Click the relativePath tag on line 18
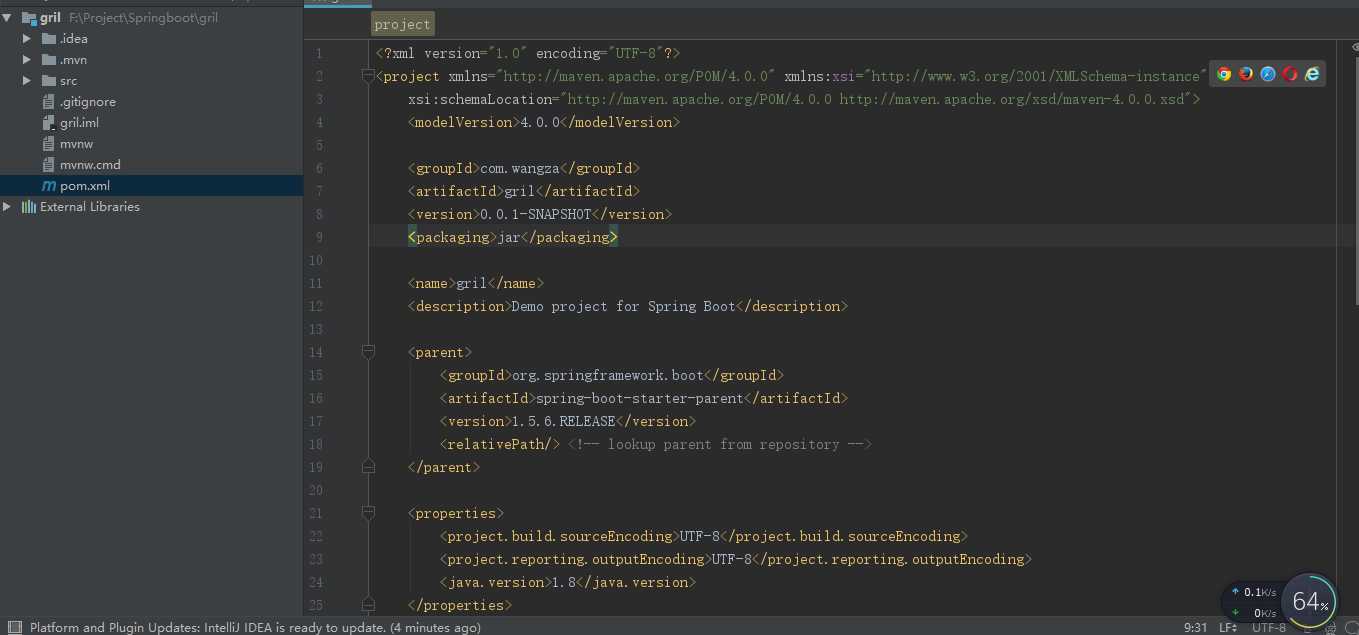Image resolution: width=1359 pixels, height=635 pixels. pyautogui.click(x=499, y=444)
